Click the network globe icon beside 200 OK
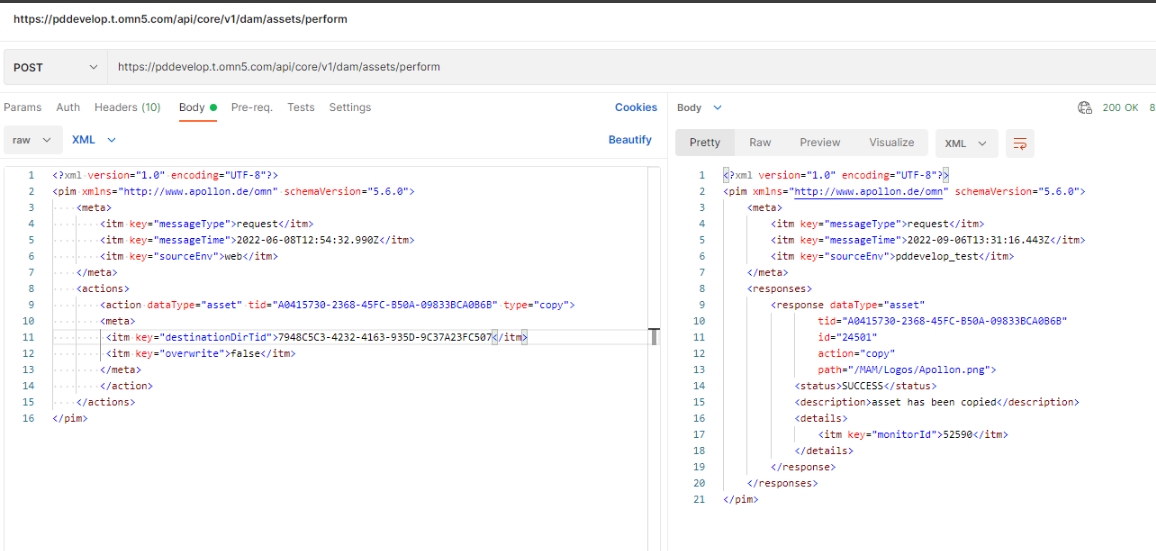Viewport: 1156px width, 551px height. (x=1084, y=108)
